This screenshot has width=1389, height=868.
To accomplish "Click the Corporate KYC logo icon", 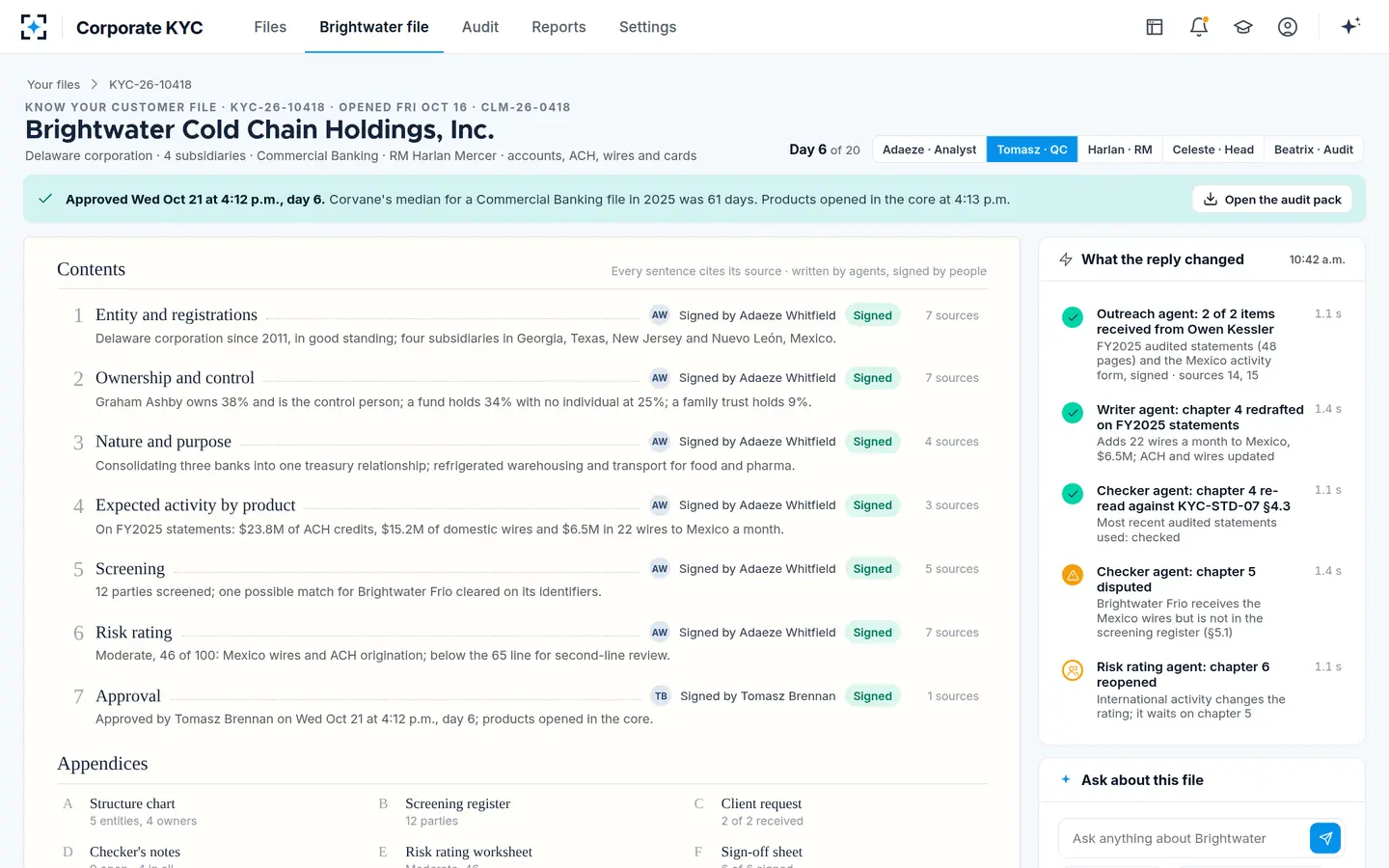I will point(34,27).
